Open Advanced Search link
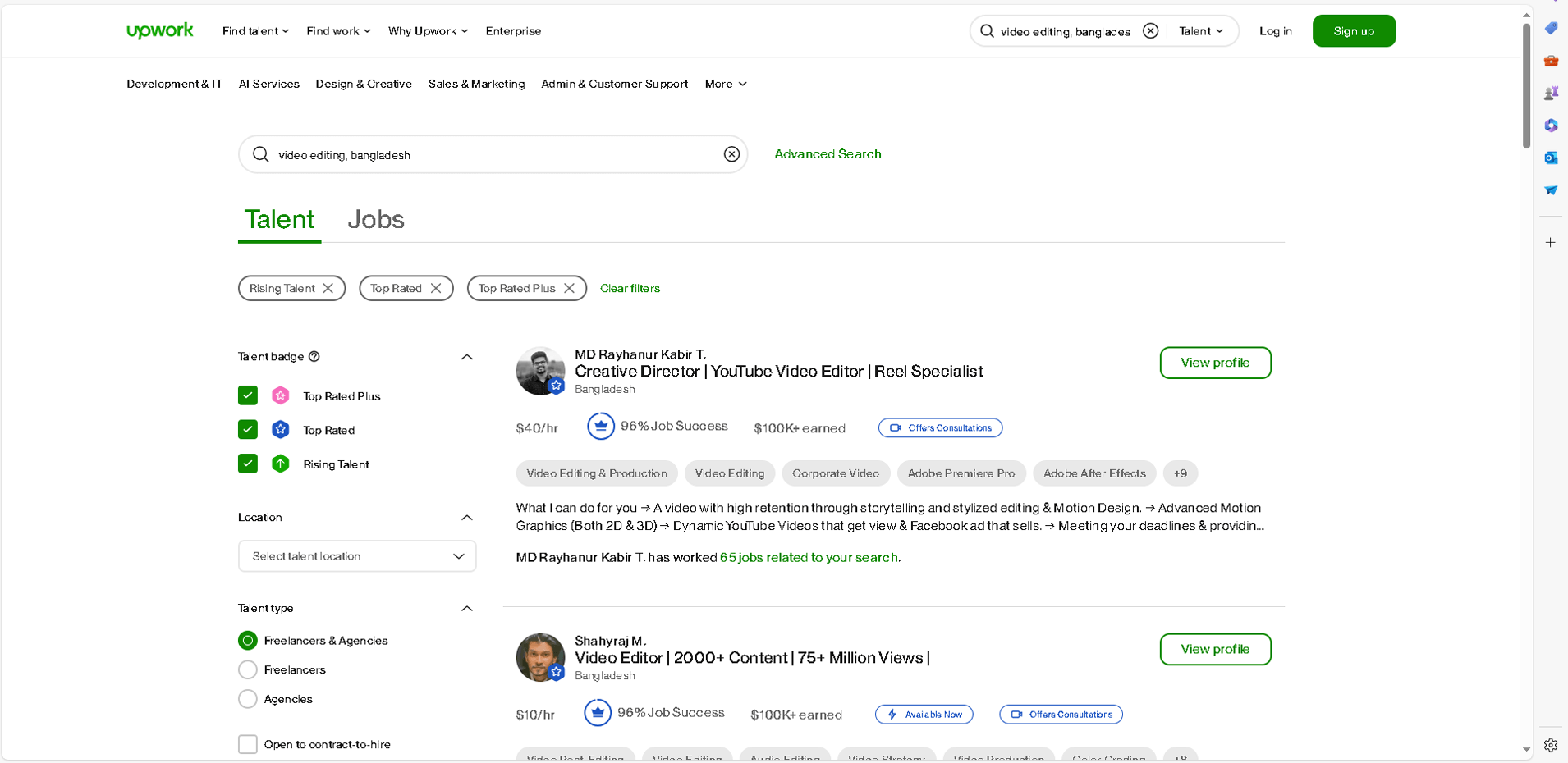Screen dimensions: 1568x763 pos(828,154)
